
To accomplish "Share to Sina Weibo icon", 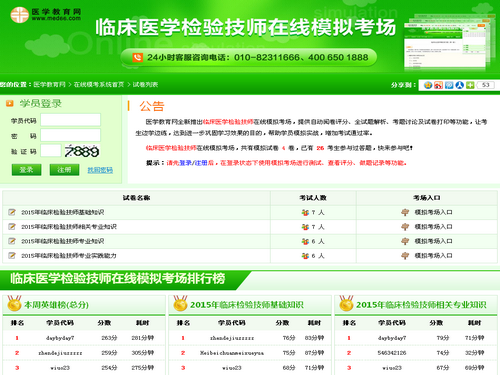I will [438, 85].
